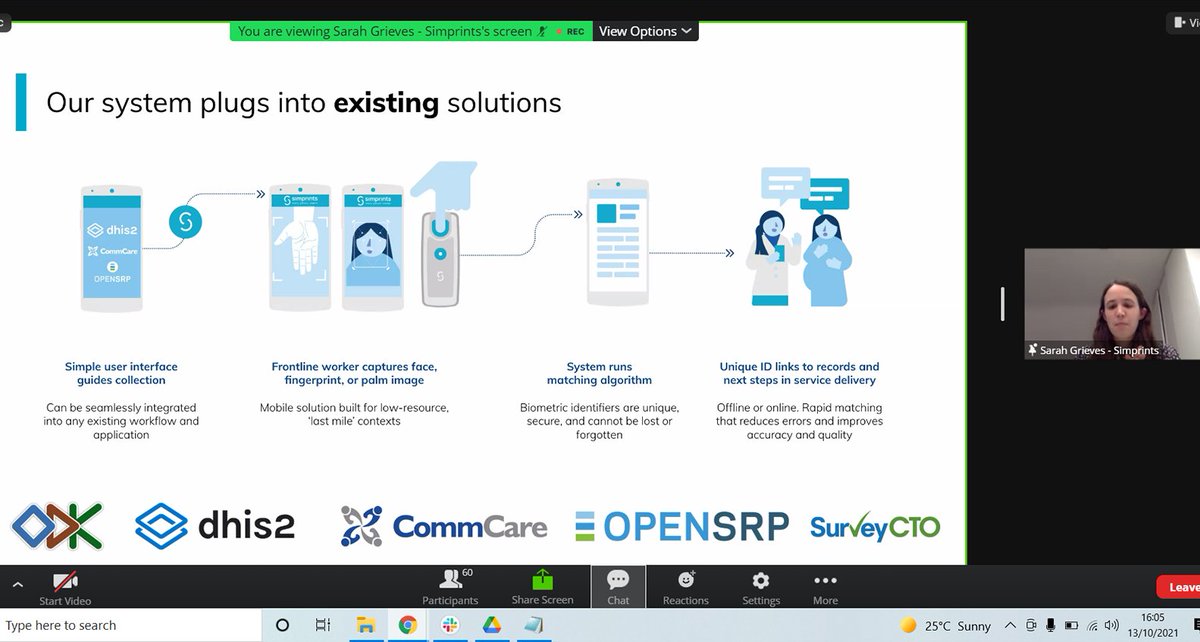
Task: Click the battery status tray icon
Action: point(1073,626)
